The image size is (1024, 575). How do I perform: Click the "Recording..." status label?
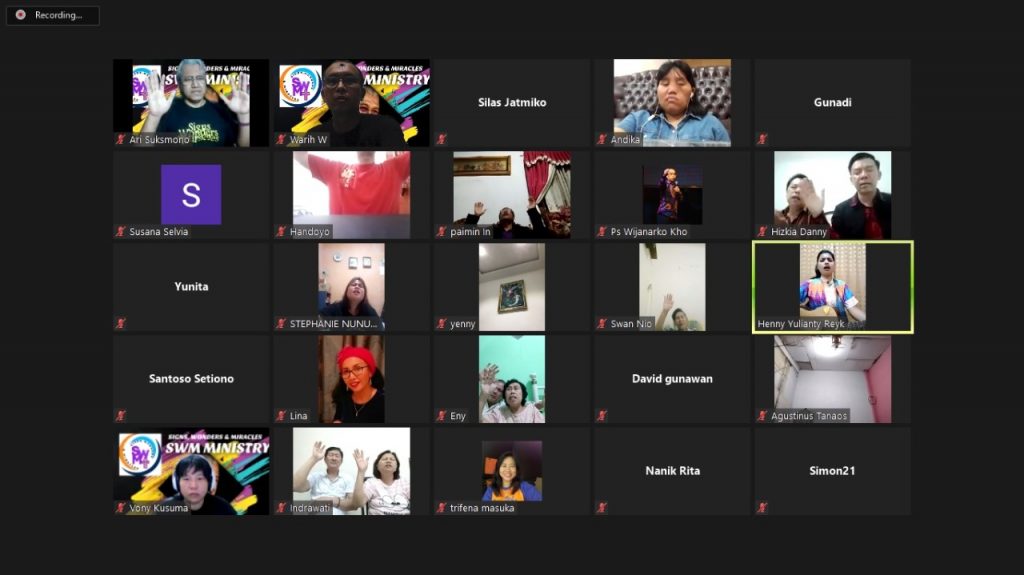pos(58,15)
